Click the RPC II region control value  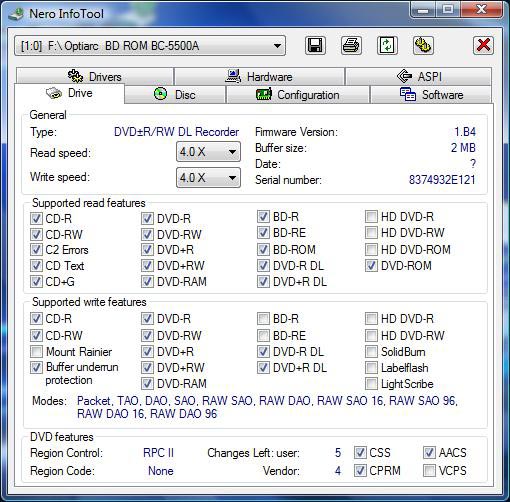click(x=158, y=453)
